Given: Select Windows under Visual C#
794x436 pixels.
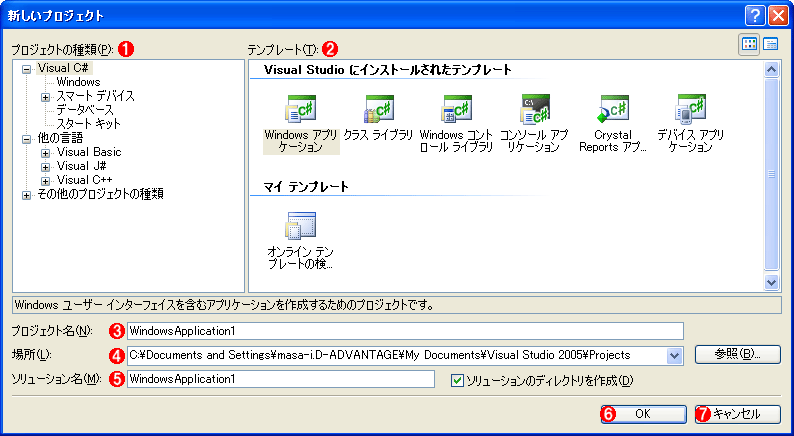Looking at the screenshot, I should (78, 82).
